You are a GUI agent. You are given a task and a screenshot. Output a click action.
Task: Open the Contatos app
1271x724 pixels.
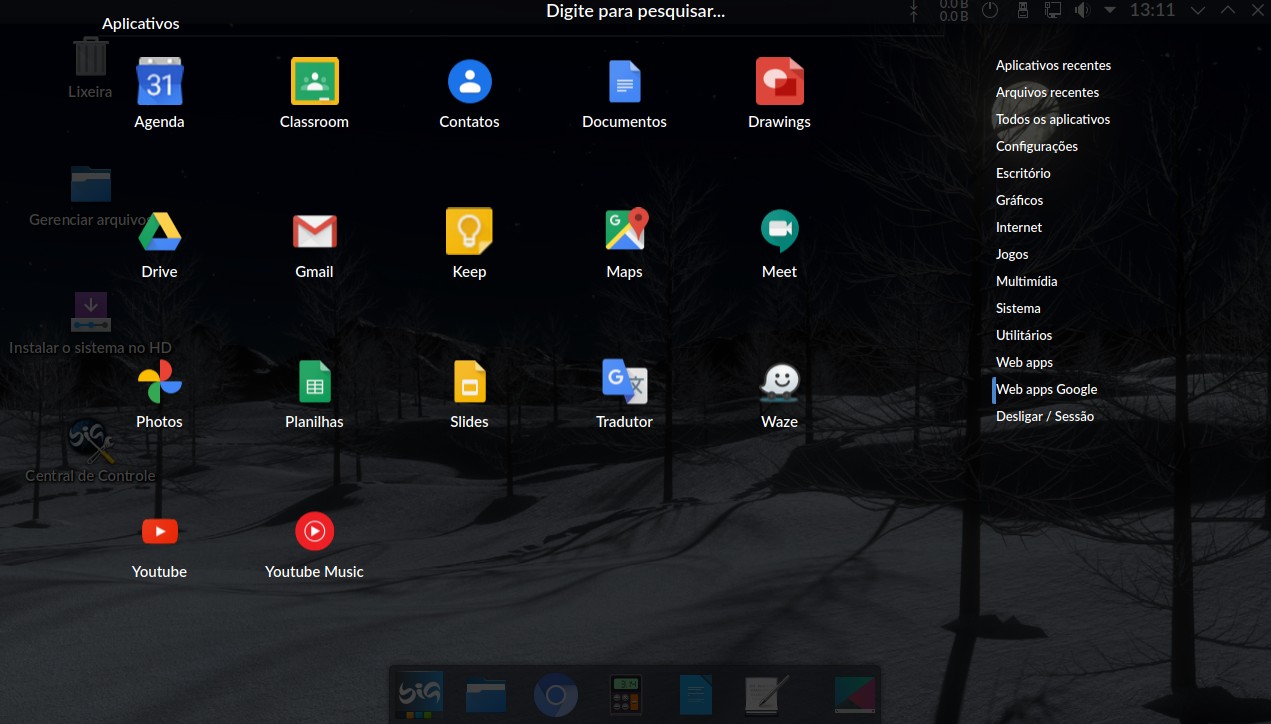pos(469,93)
